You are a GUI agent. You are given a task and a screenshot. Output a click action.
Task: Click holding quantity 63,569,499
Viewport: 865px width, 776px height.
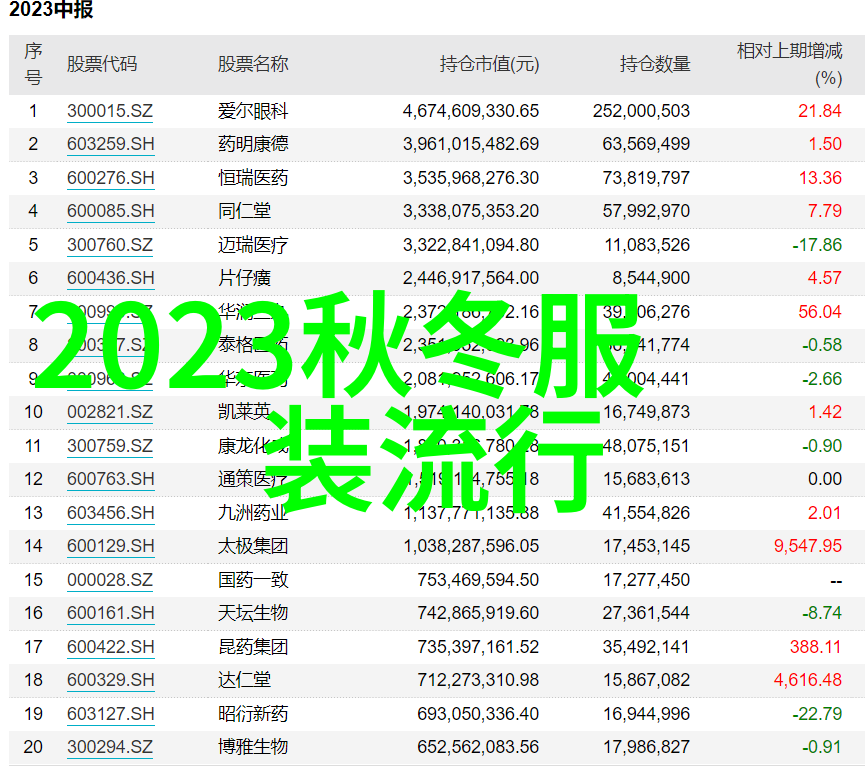tap(646, 144)
